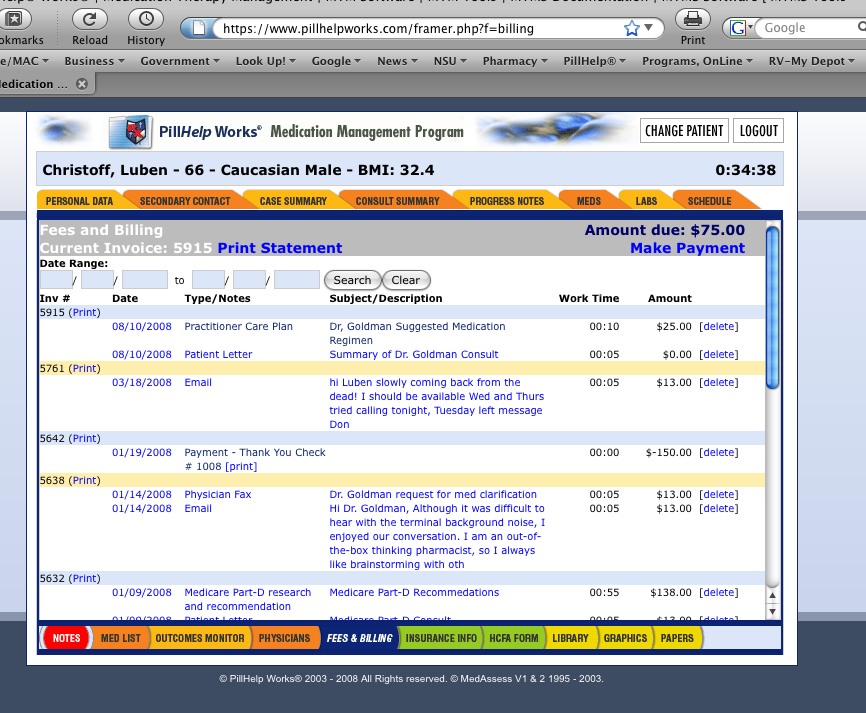866x713 pixels.
Task: Switch to the Progress Notes tab
Action: (x=506, y=201)
